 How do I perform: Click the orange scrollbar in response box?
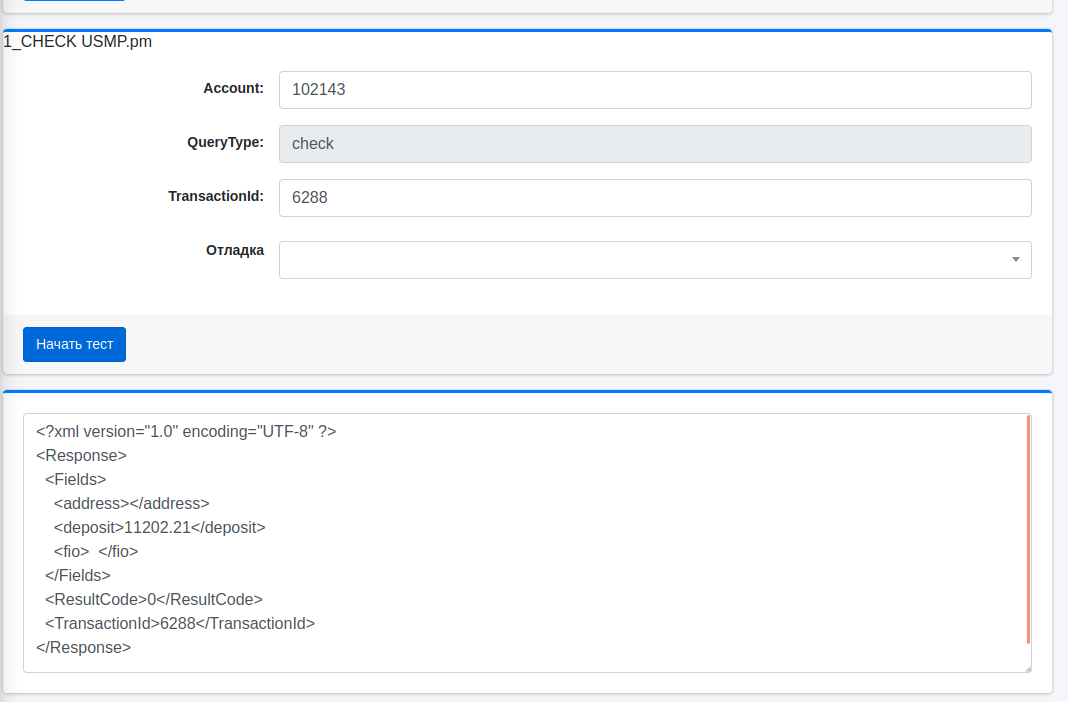[1028, 530]
